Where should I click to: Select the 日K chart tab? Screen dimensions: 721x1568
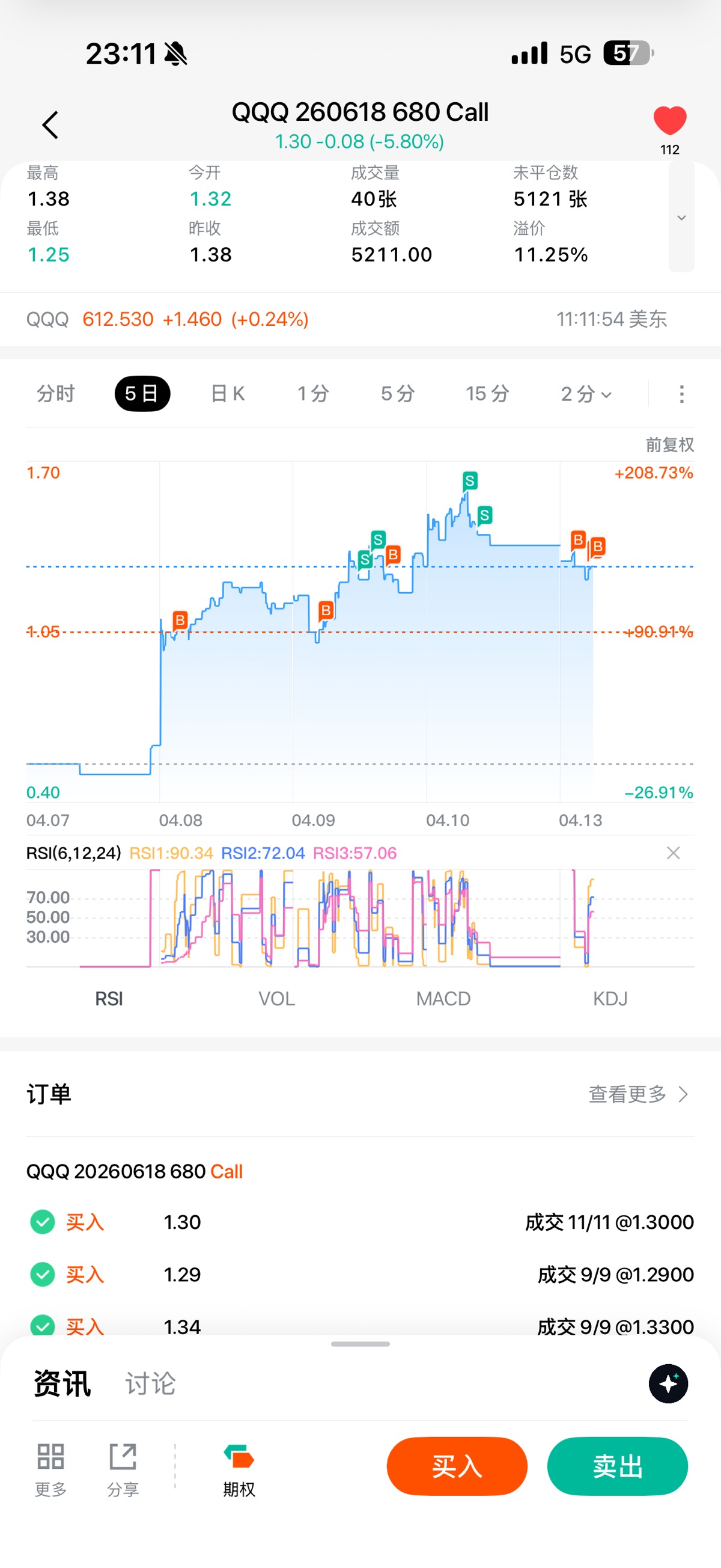coord(228,394)
